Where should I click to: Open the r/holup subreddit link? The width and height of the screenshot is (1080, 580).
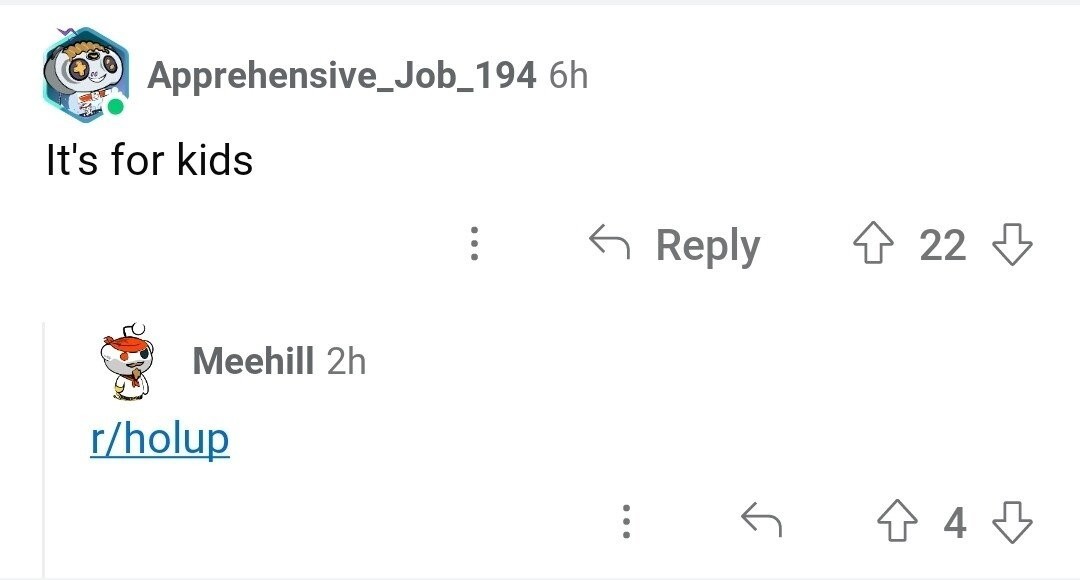point(160,439)
